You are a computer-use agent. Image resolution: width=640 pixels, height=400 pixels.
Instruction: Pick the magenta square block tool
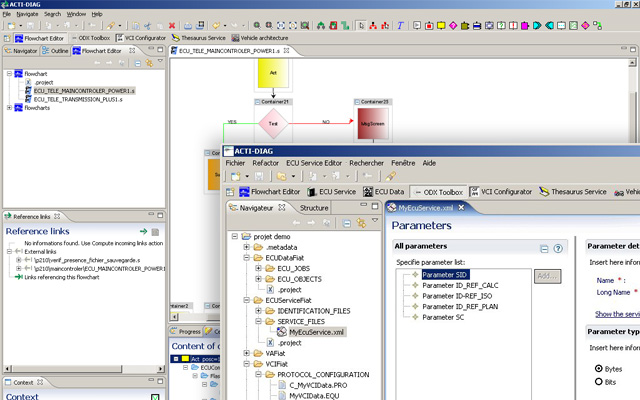click(x=525, y=26)
